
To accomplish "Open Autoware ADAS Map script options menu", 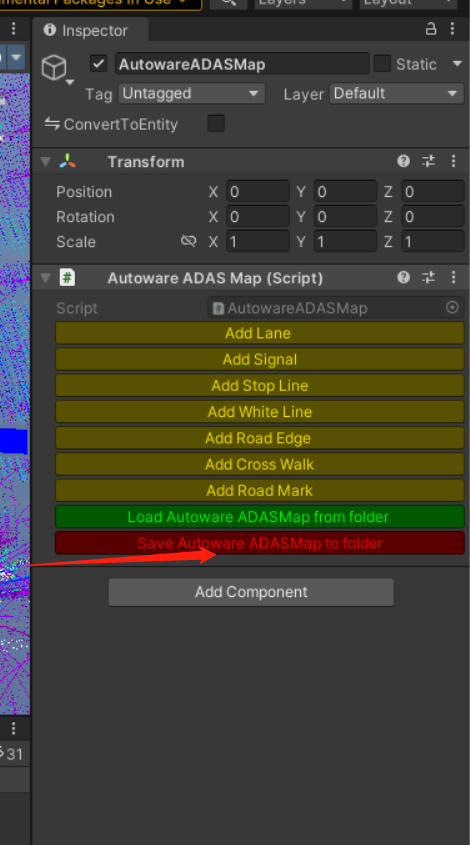I will point(453,278).
